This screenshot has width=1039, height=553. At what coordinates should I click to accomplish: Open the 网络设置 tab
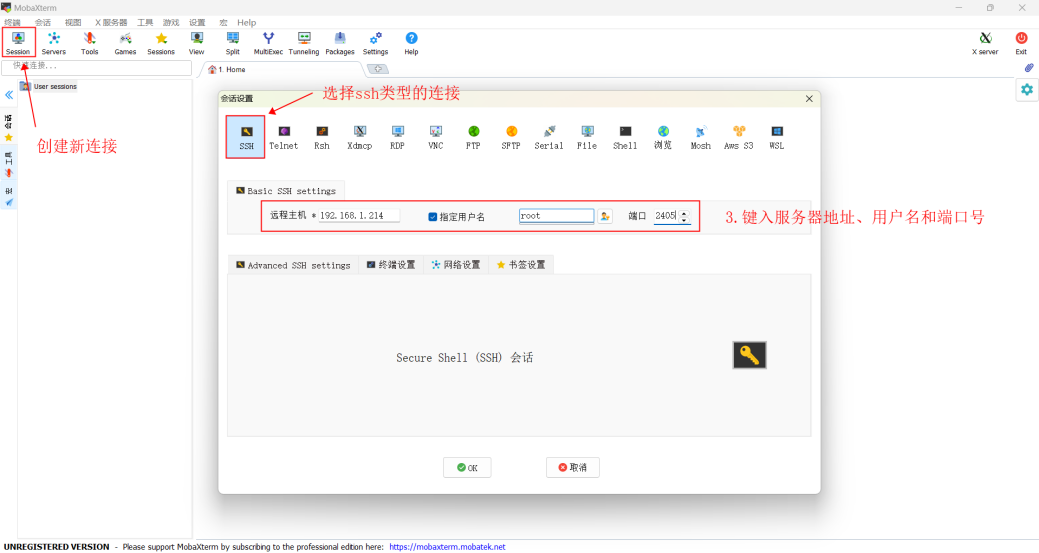pyautogui.click(x=456, y=265)
